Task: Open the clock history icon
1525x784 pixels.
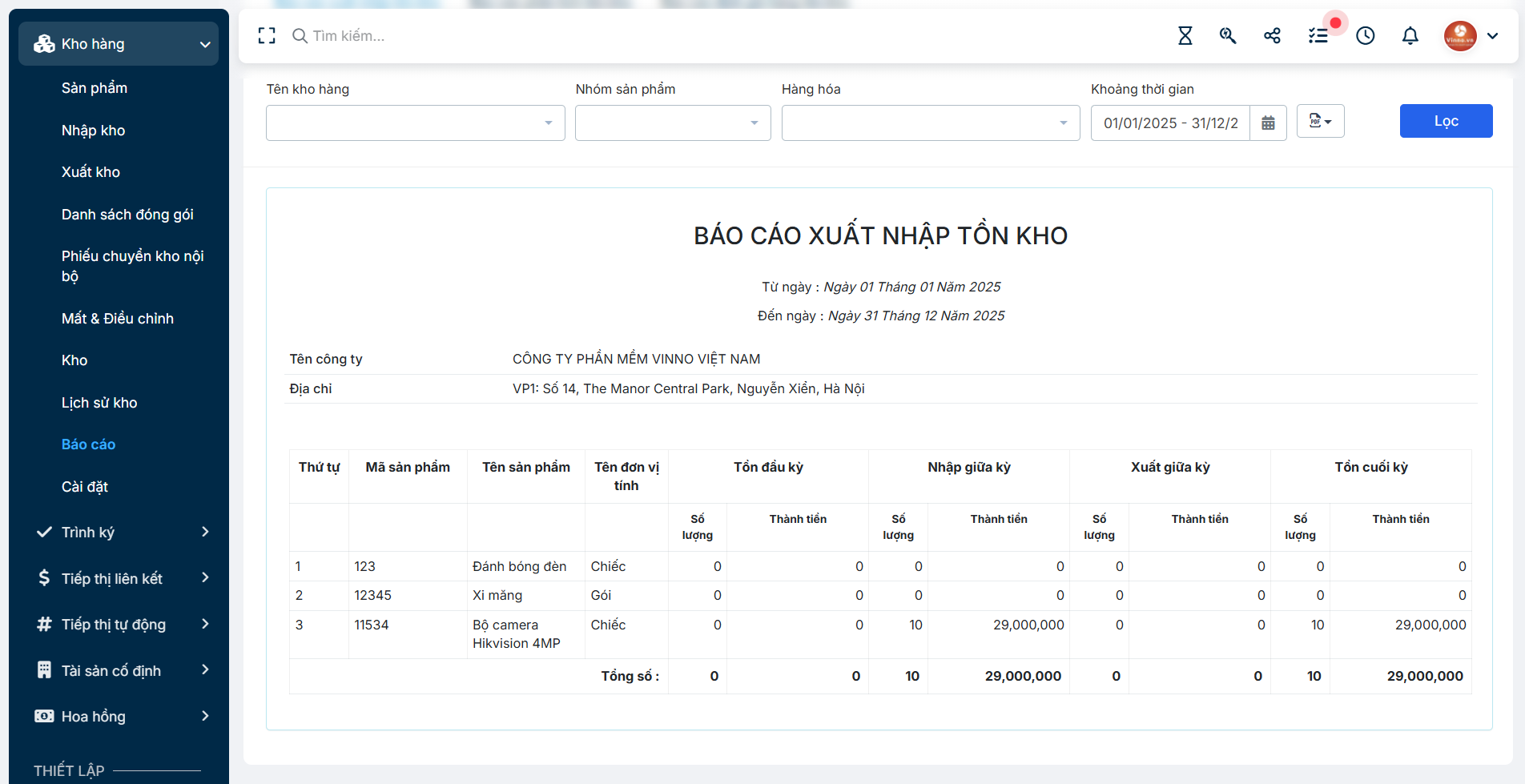Action: point(1366,35)
